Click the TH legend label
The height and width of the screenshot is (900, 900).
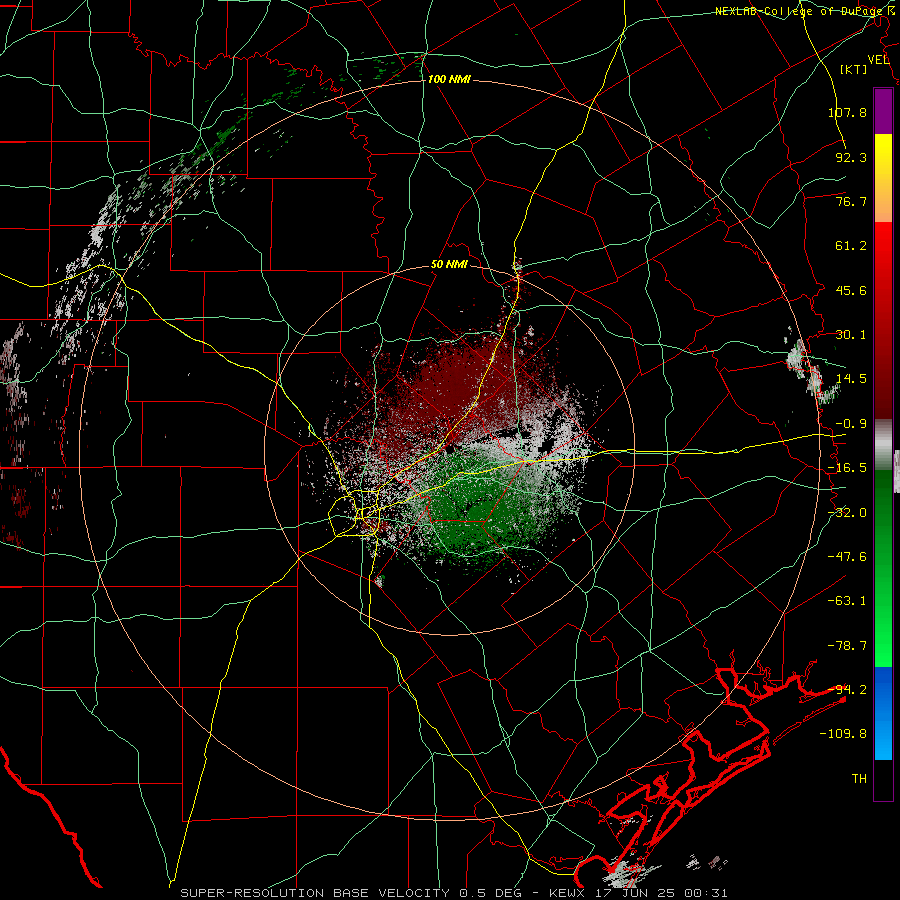pos(859,779)
